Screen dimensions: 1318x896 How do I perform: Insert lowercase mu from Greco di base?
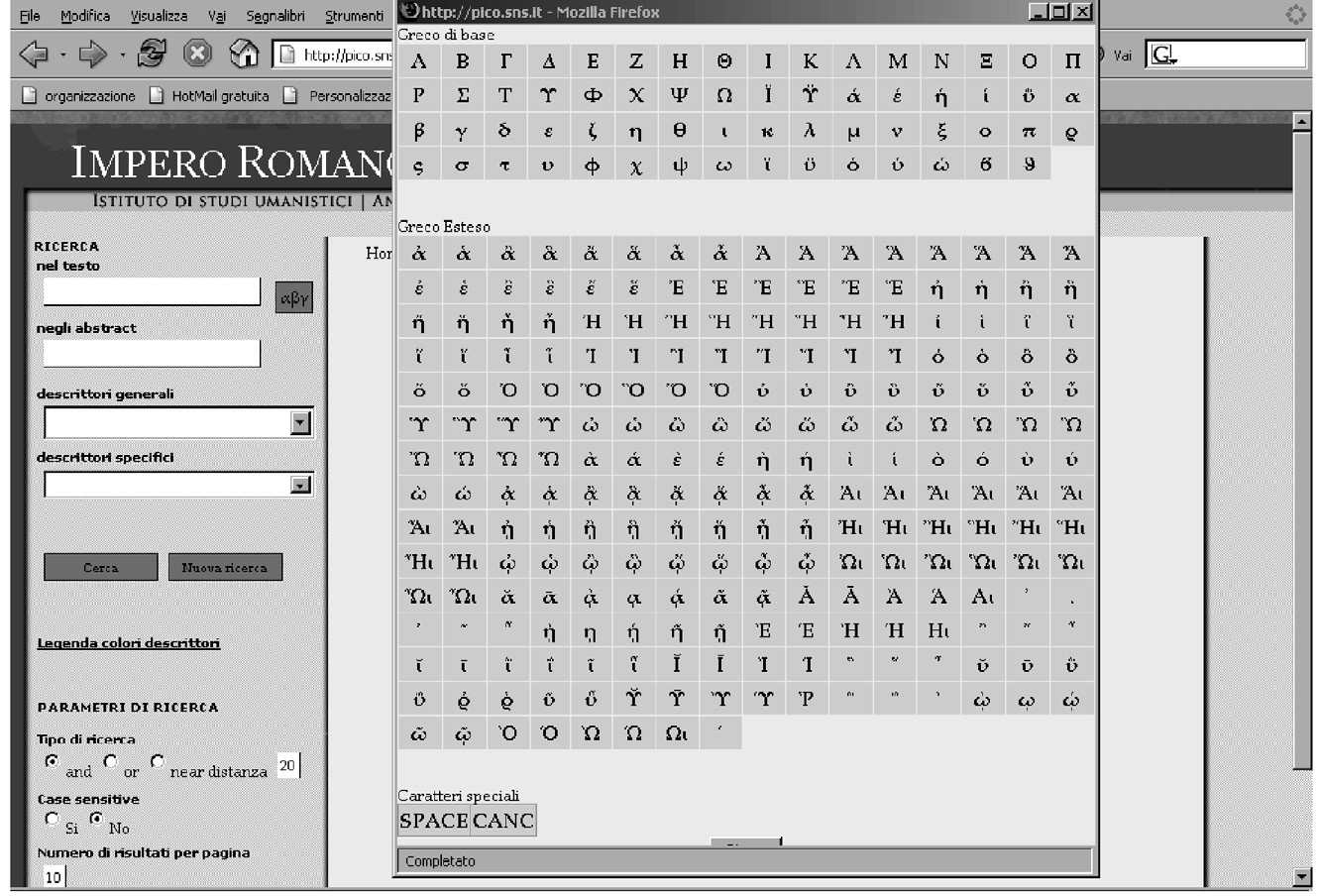pyautogui.click(x=853, y=131)
